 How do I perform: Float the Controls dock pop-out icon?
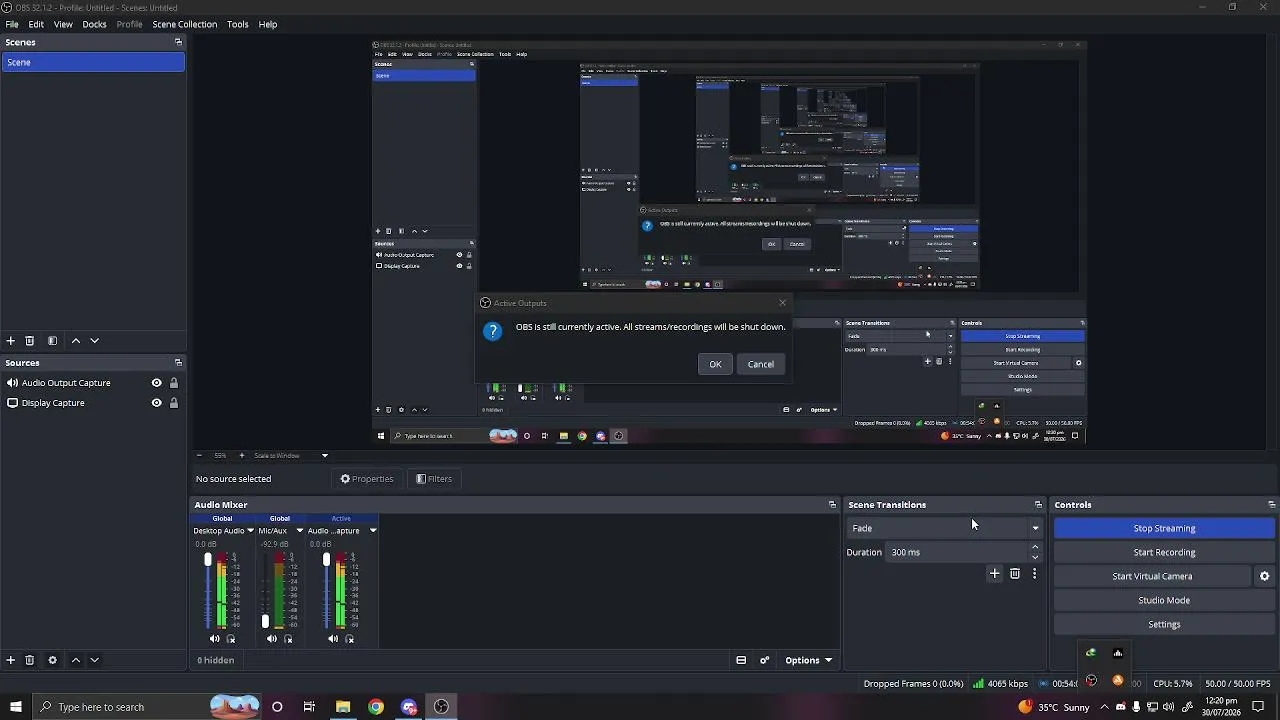[1272, 505]
